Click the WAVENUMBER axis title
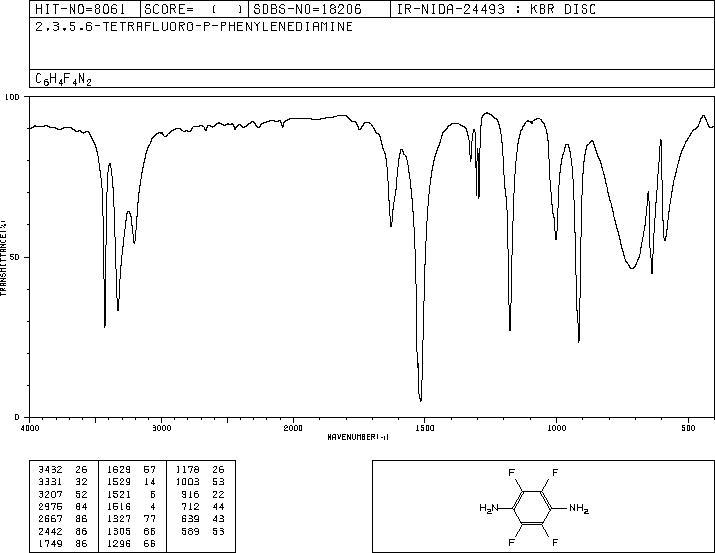The width and height of the screenshot is (715, 553). (358, 437)
